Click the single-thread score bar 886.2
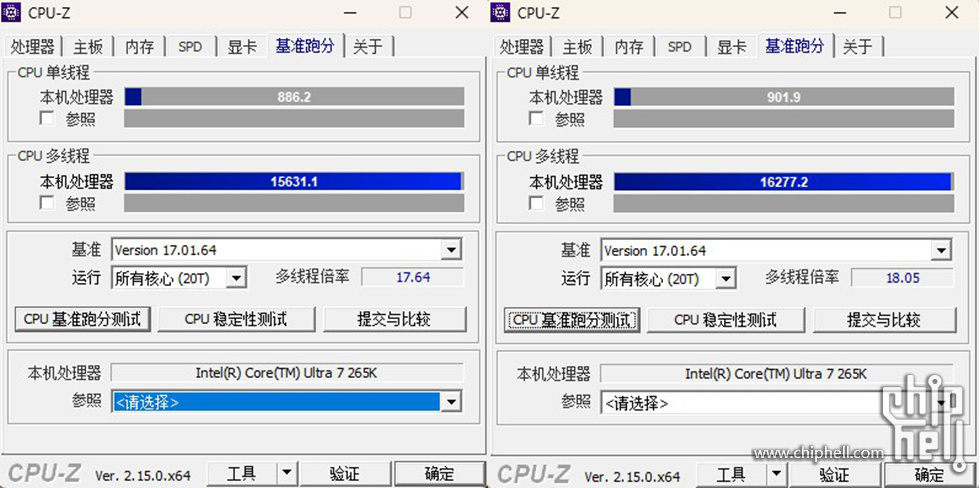Image resolution: width=980 pixels, height=488 pixels. click(294, 96)
